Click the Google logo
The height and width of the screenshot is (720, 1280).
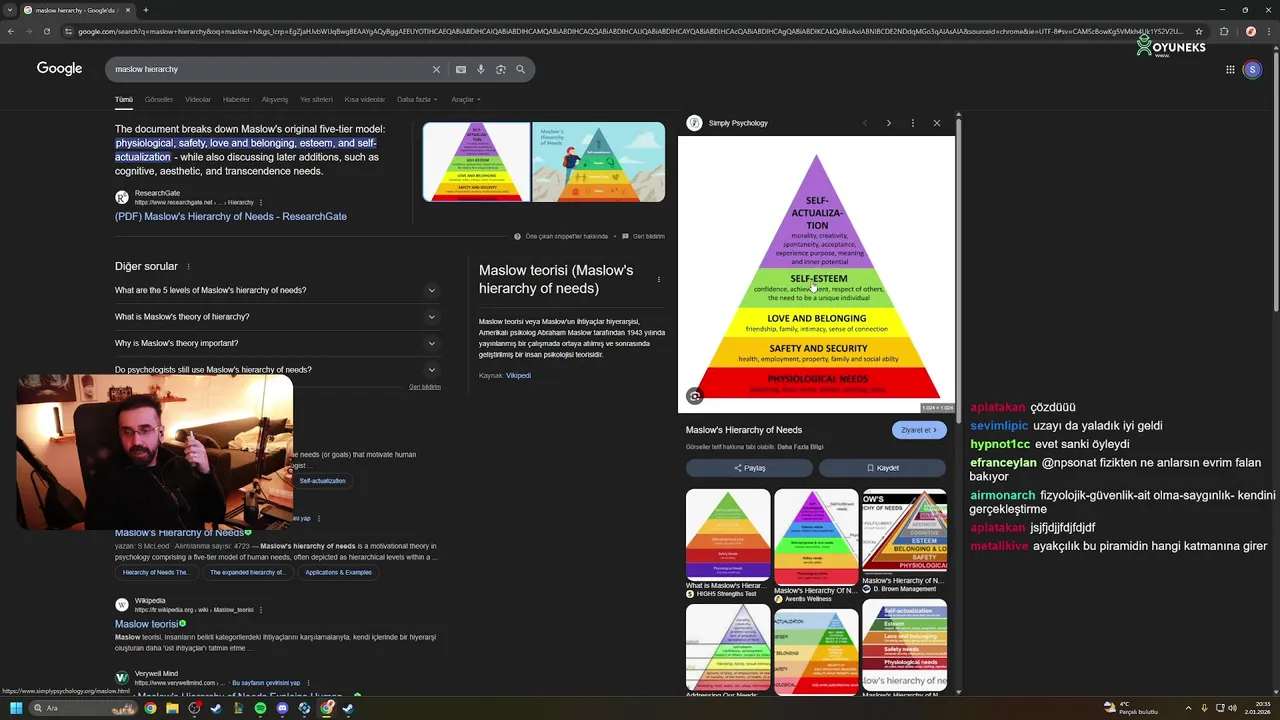pyautogui.click(x=59, y=69)
